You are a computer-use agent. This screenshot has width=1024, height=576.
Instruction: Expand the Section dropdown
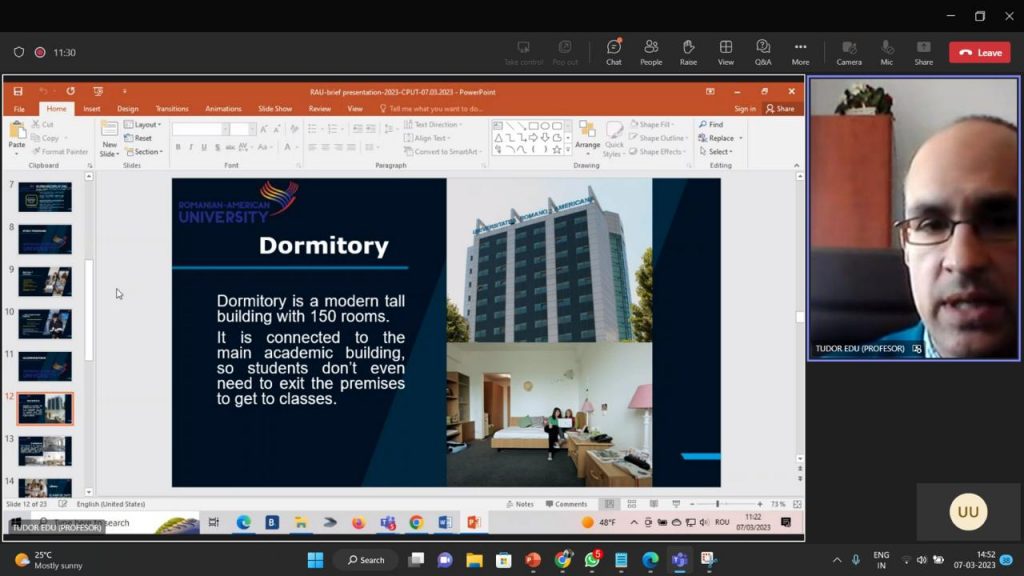[144, 152]
